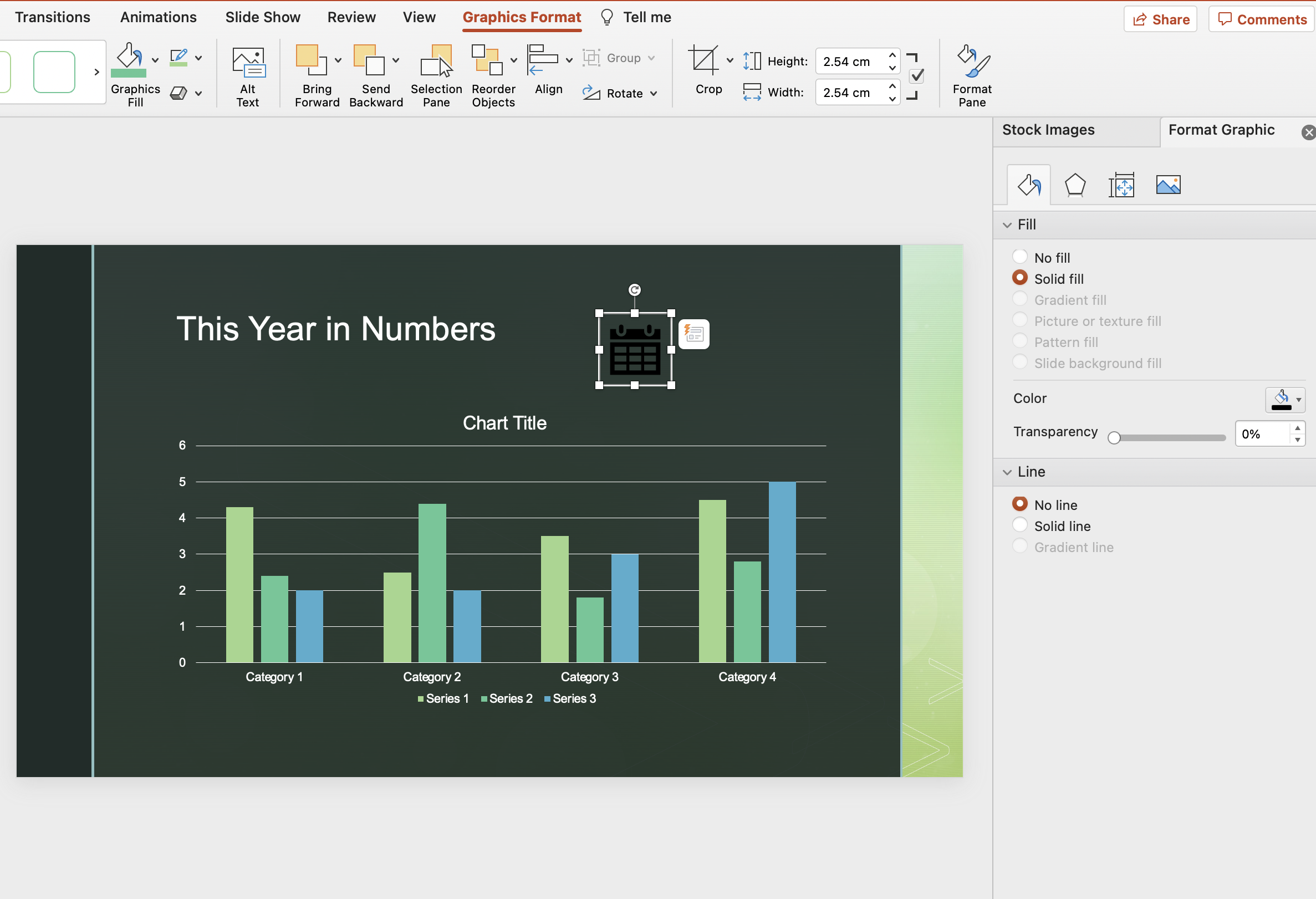Screen dimensions: 1316x899
Task: Open the Review tab
Action: (x=351, y=18)
